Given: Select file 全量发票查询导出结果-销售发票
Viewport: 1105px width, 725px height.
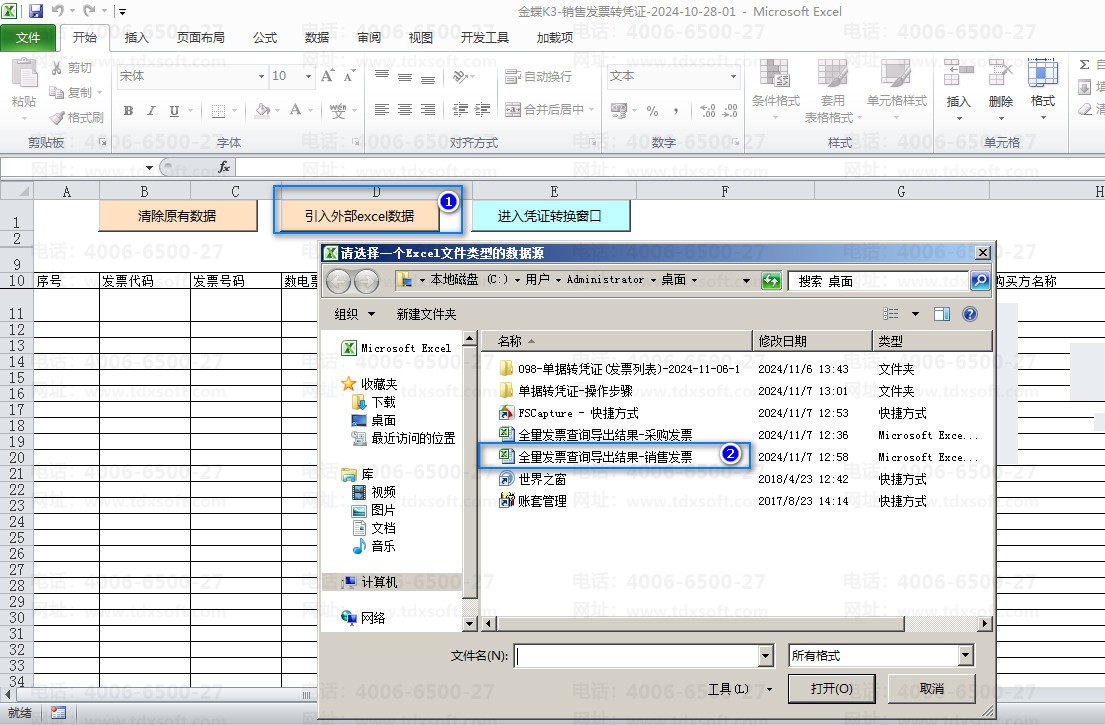Looking at the screenshot, I should (x=606, y=457).
